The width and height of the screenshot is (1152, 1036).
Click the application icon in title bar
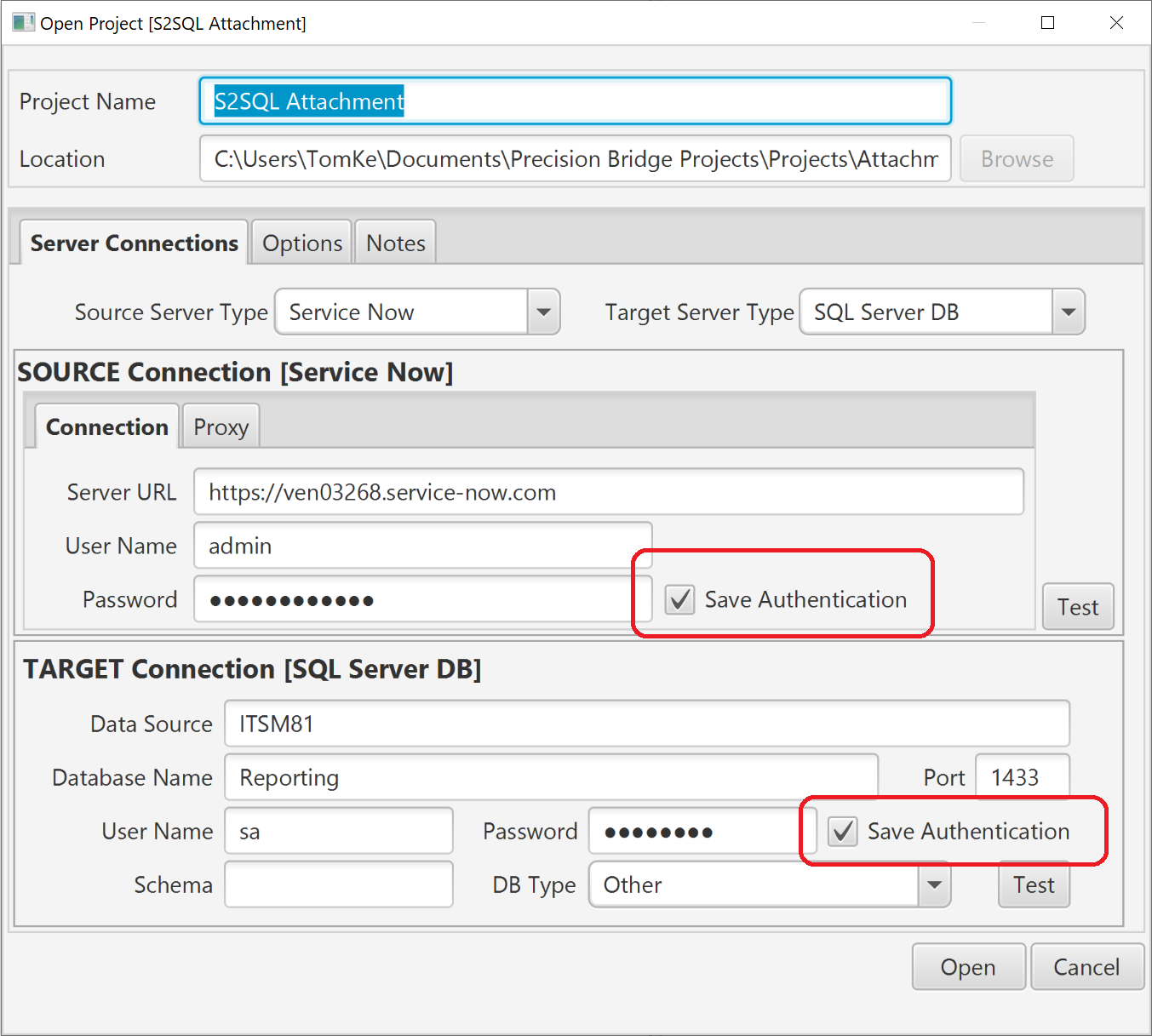pos(24,22)
